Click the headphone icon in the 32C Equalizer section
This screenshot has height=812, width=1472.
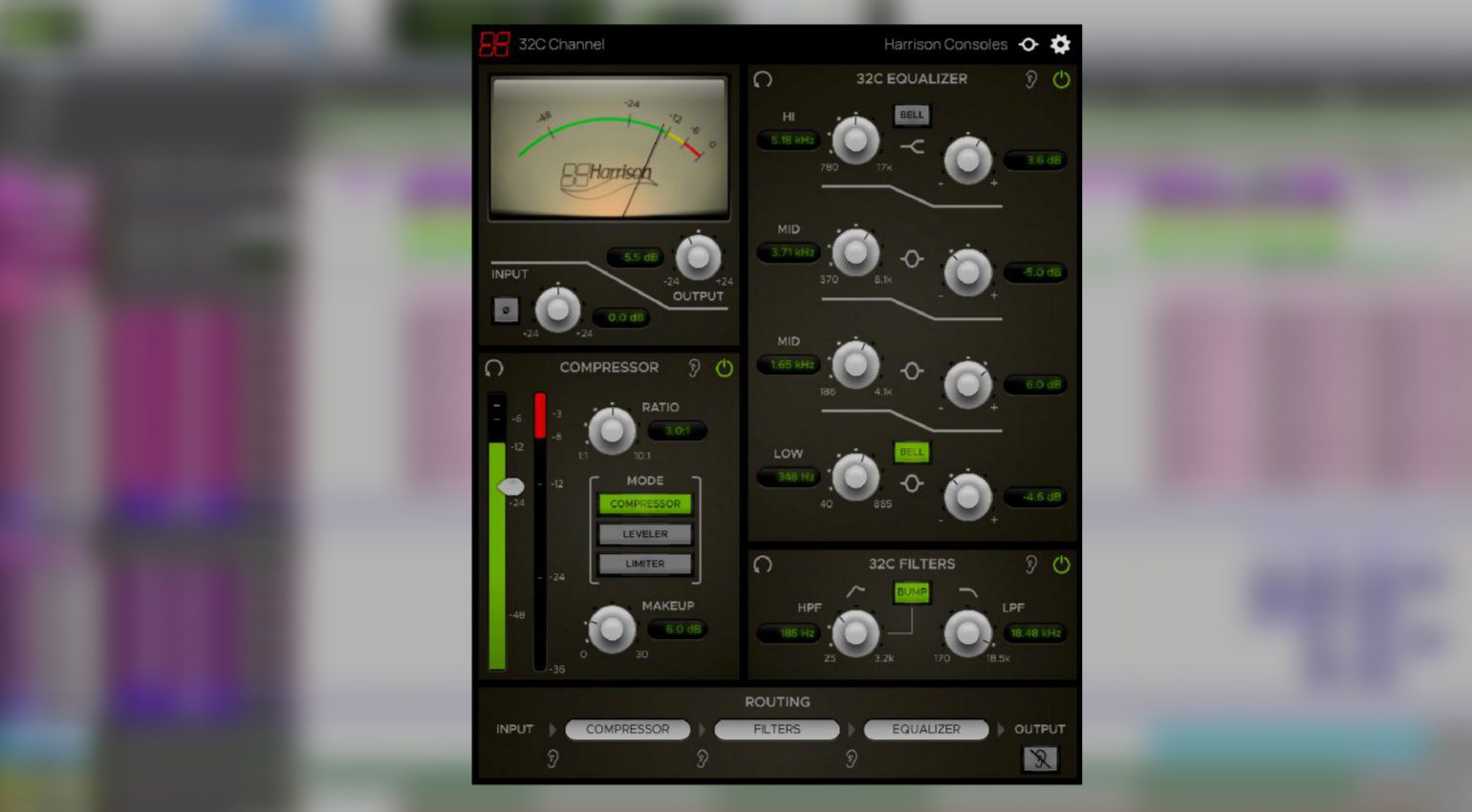[762, 80]
